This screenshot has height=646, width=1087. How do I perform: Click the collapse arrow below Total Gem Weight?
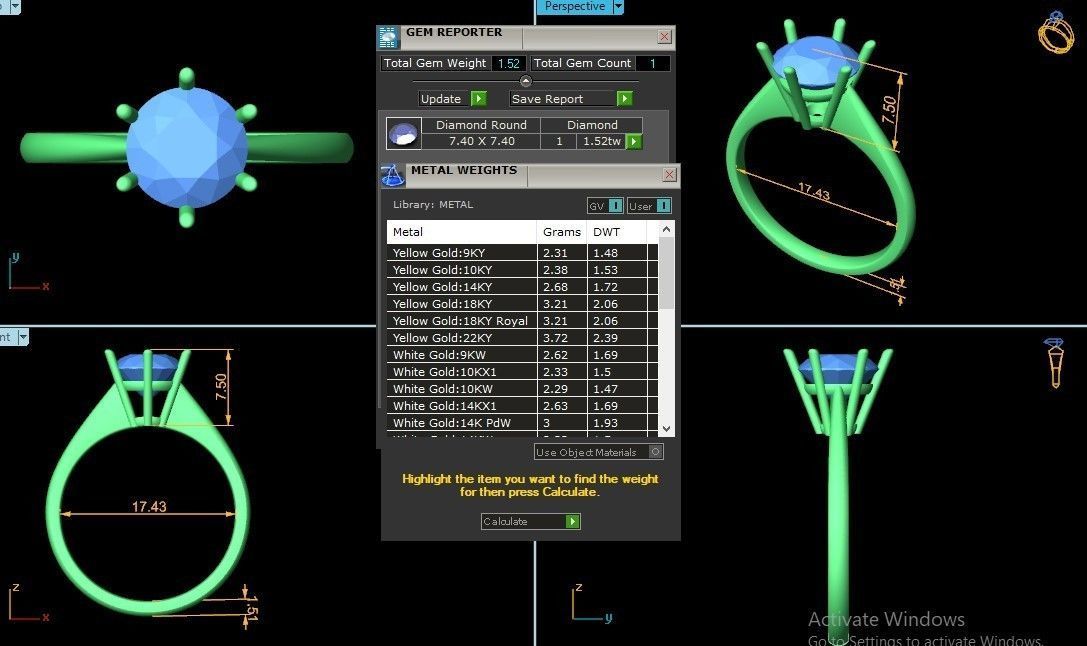pos(525,81)
